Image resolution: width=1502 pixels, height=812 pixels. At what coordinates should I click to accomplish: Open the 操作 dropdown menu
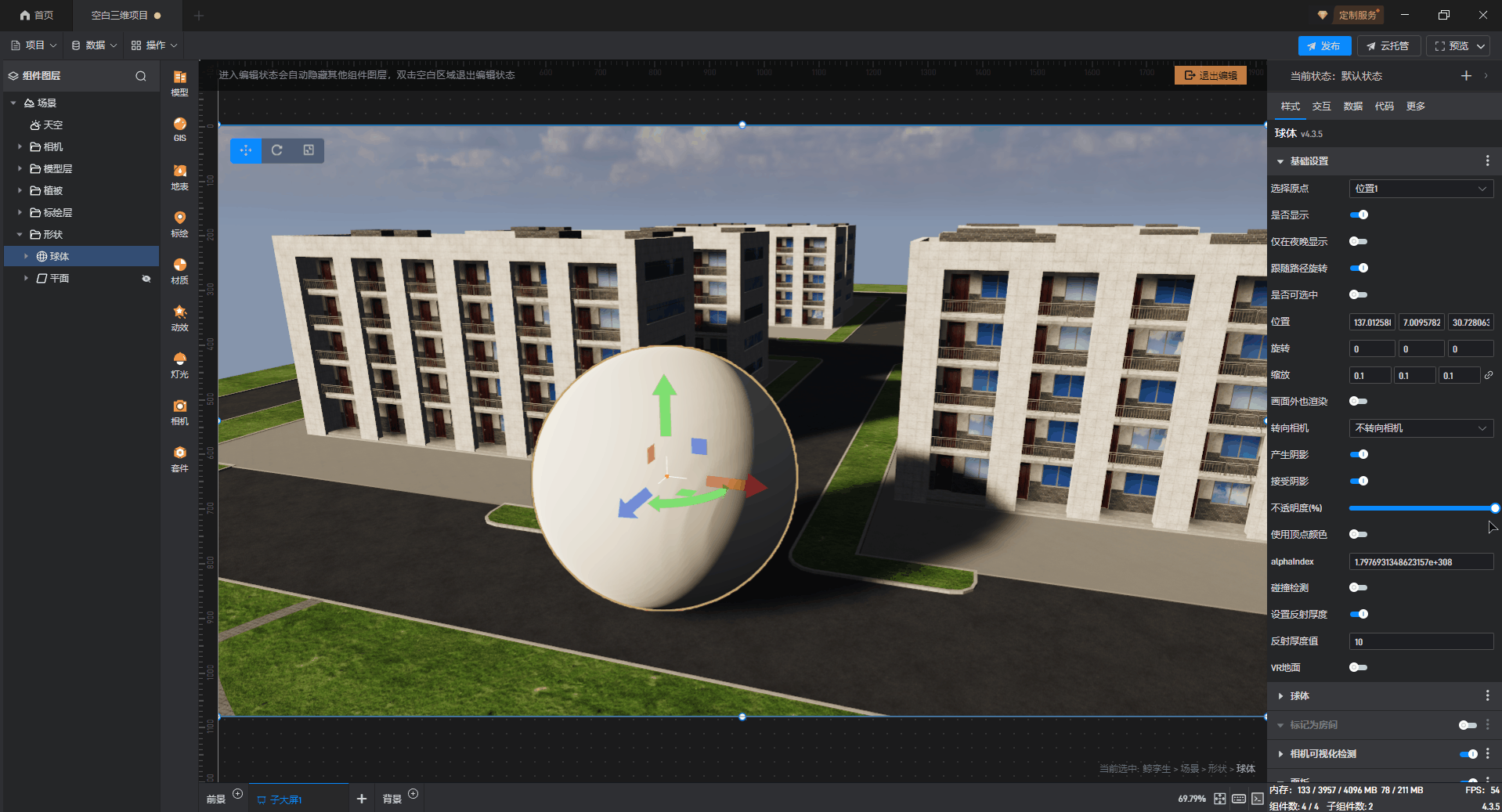pyautogui.click(x=154, y=45)
